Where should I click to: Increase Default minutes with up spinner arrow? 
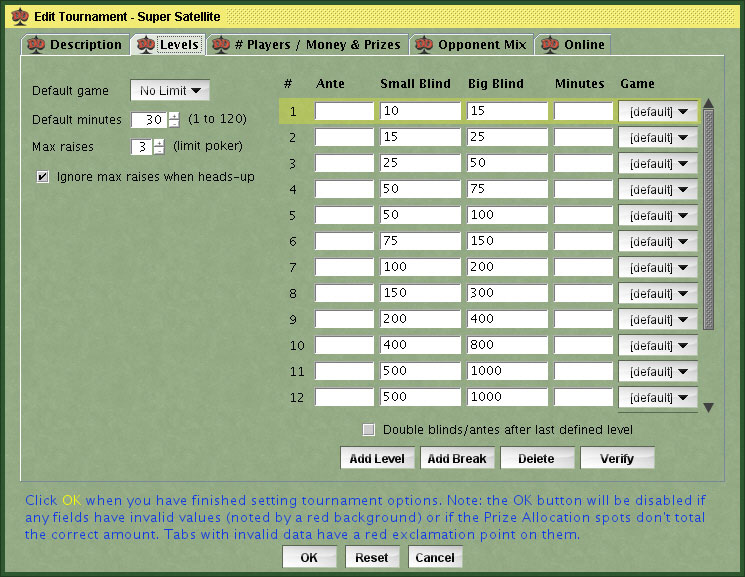click(173, 115)
